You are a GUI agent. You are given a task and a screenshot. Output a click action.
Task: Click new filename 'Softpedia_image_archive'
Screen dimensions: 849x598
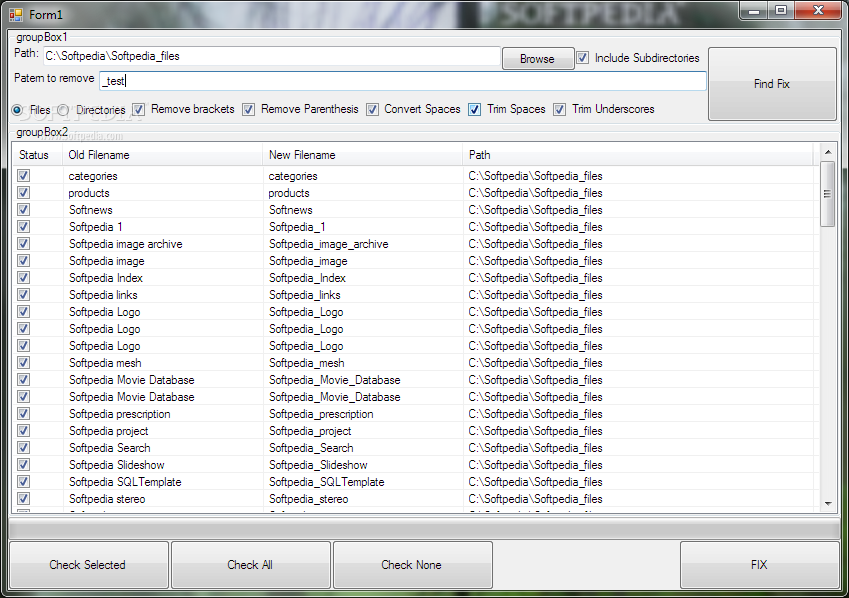(x=329, y=244)
